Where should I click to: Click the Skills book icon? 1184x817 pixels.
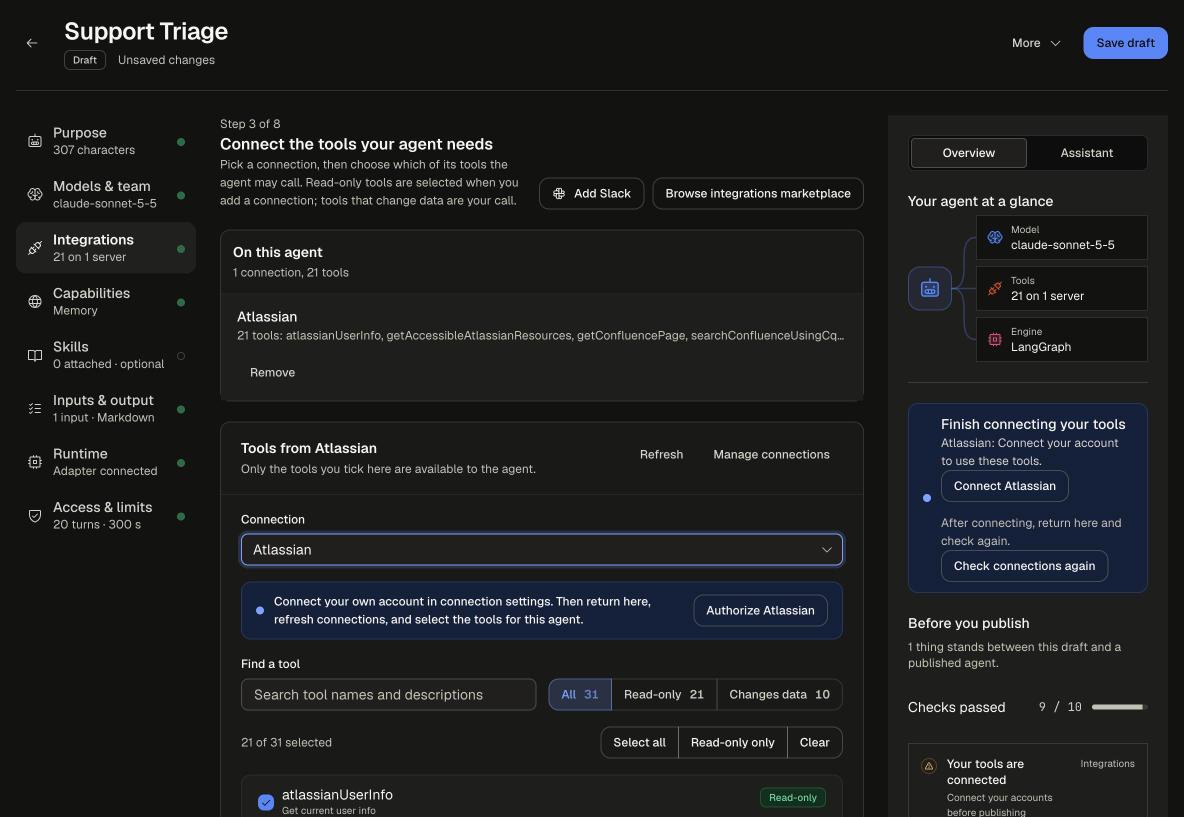pyautogui.click(x=35, y=356)
